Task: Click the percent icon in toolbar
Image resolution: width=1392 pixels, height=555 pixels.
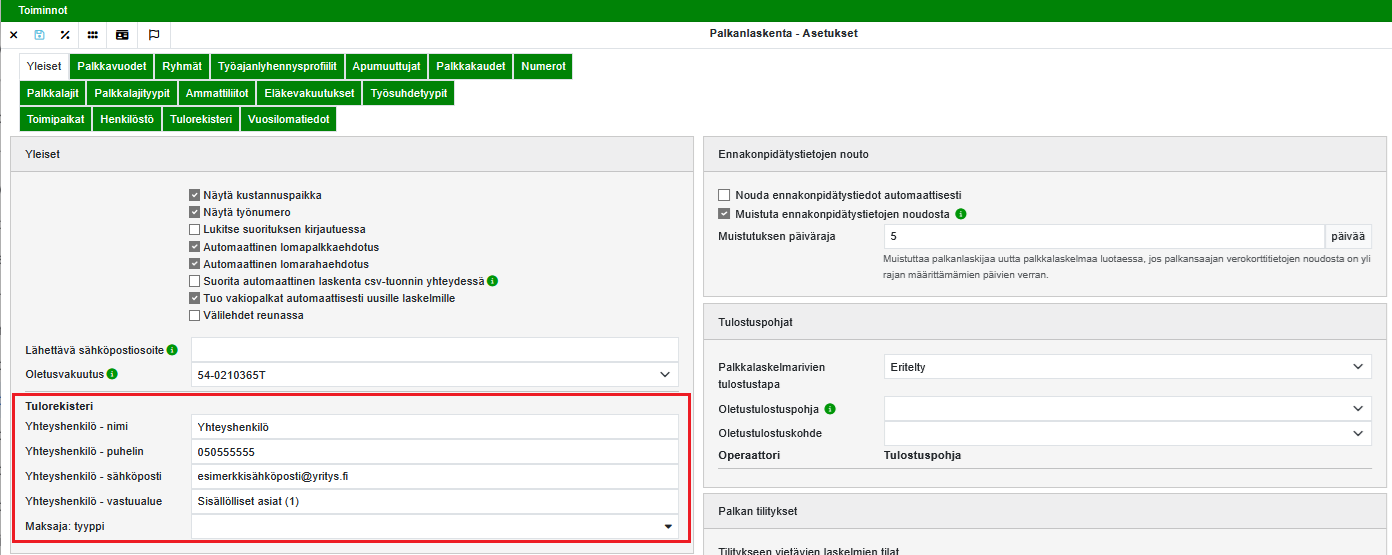Action: 65,34
